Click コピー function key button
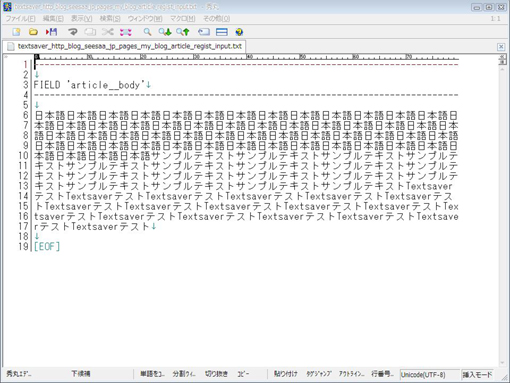Image resolution: width=510 pixels, height=383 pixels. (243, 374)
